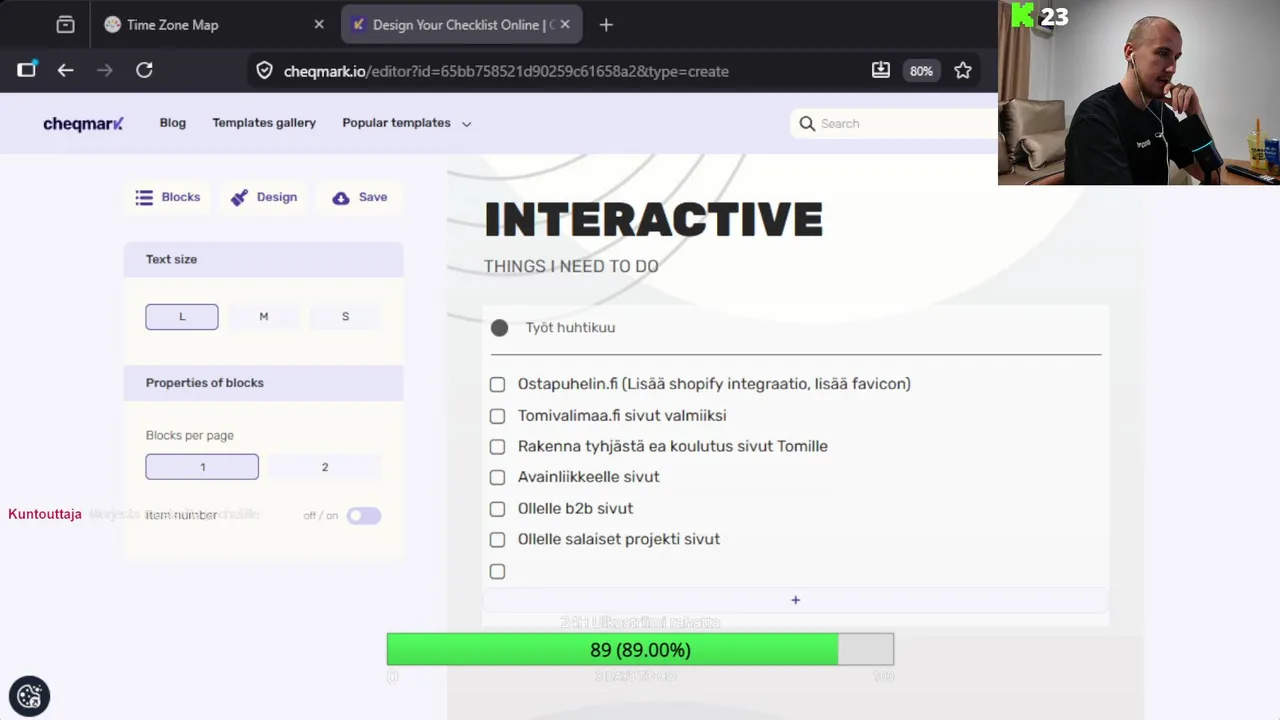Select text size L
This screenshot has width=1280, height=720.
[182, 316]
